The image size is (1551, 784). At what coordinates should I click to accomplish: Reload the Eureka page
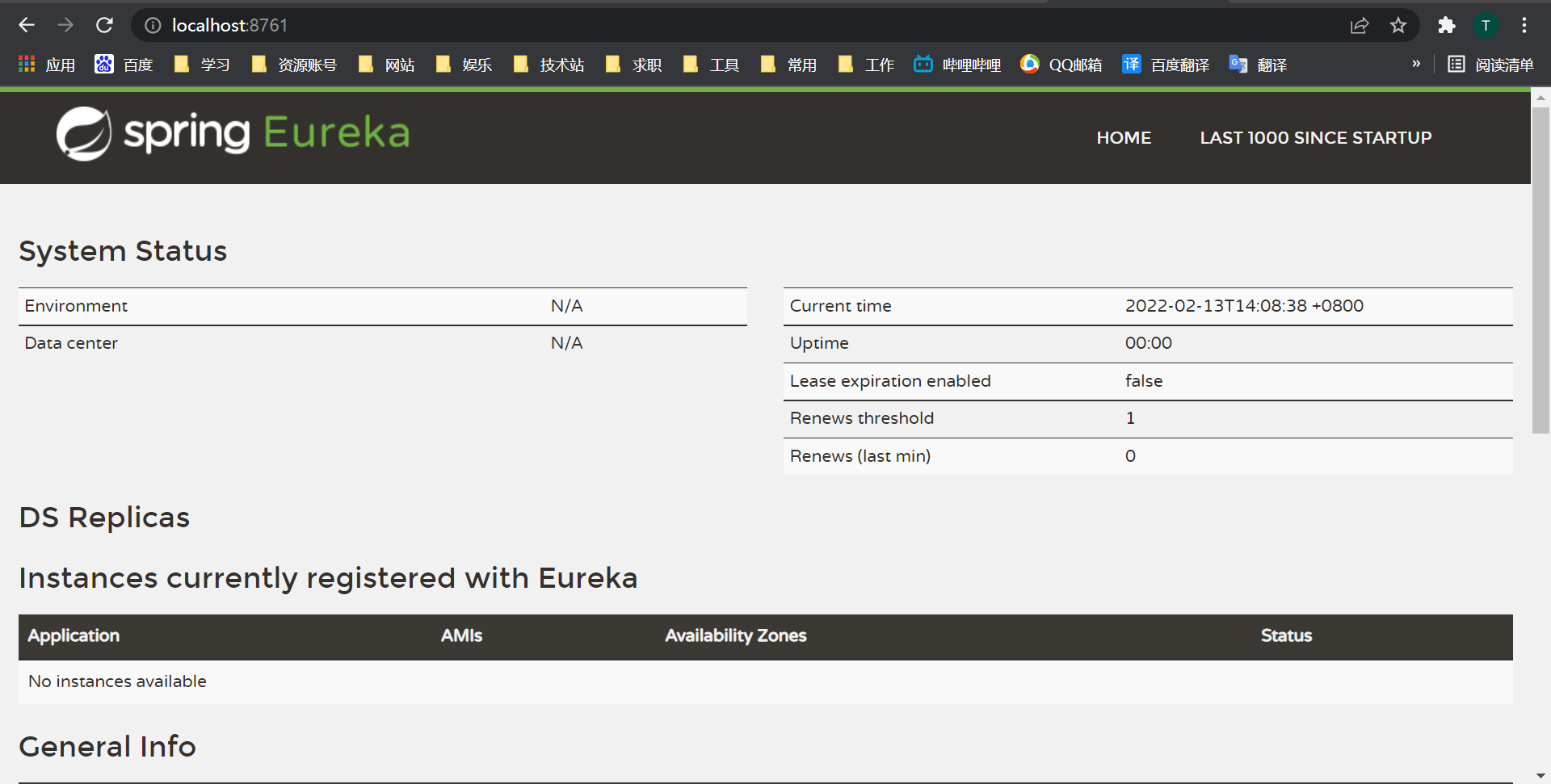tap(104, 25)
